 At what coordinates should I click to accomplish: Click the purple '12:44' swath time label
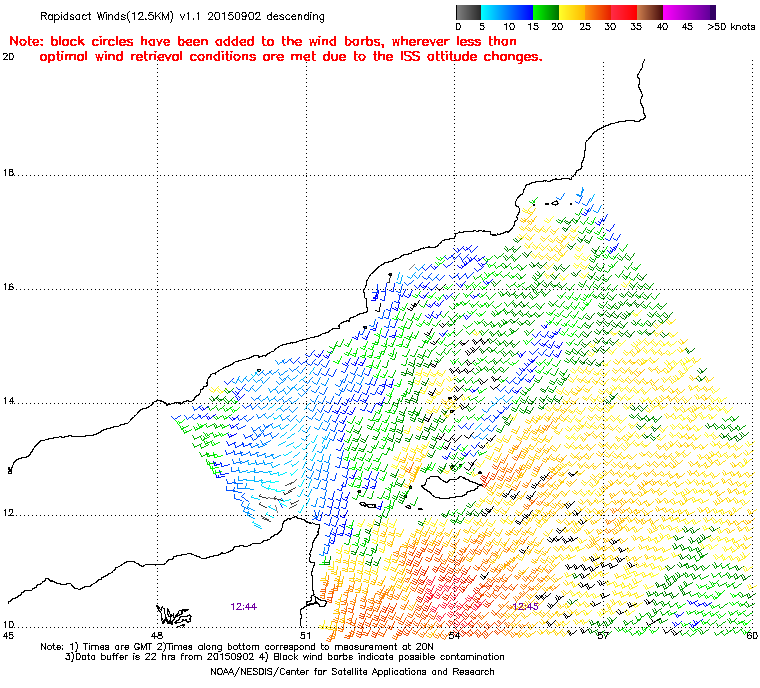[243, 607]
